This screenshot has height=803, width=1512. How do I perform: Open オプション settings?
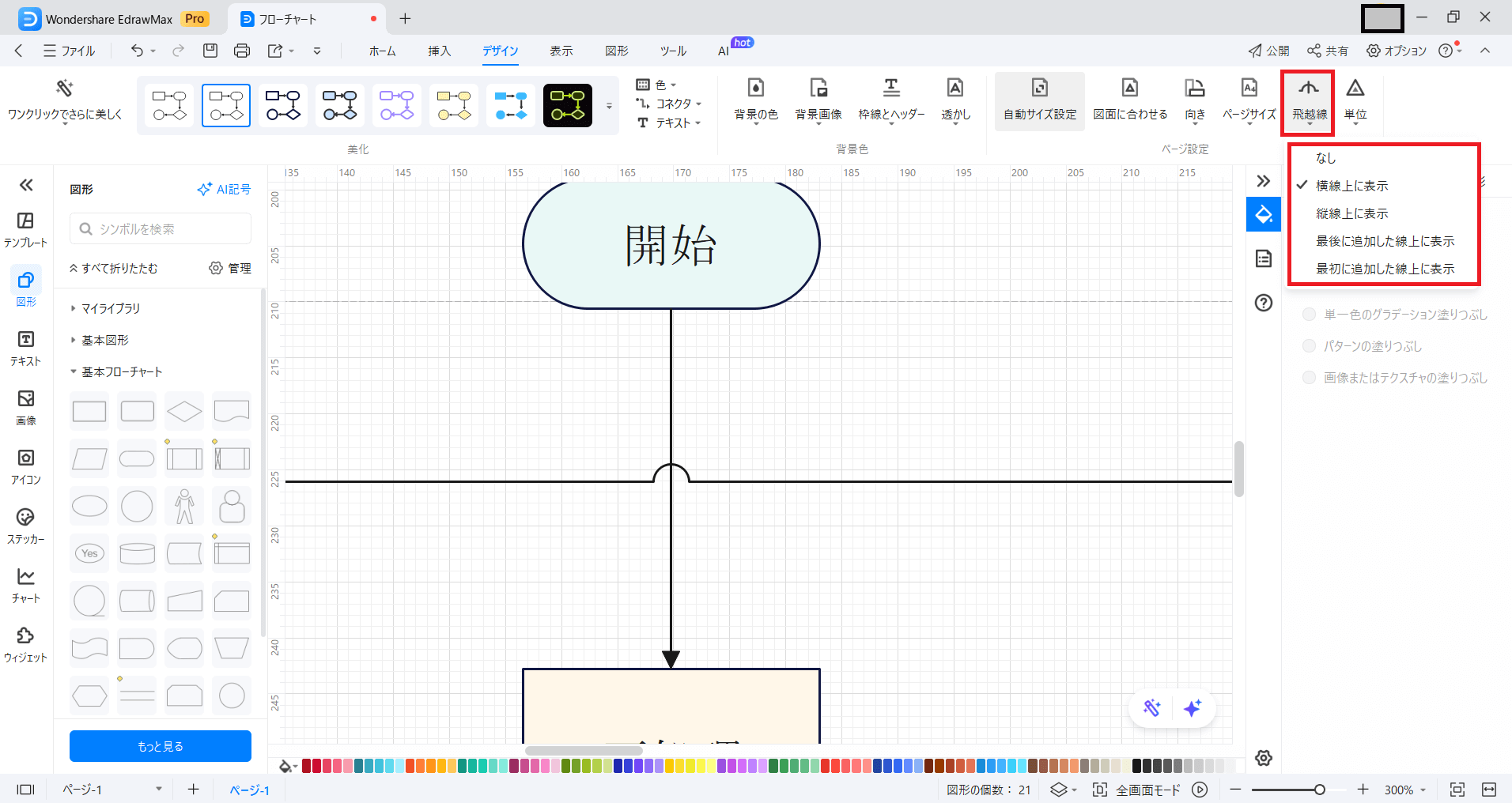click(1397, 51)
